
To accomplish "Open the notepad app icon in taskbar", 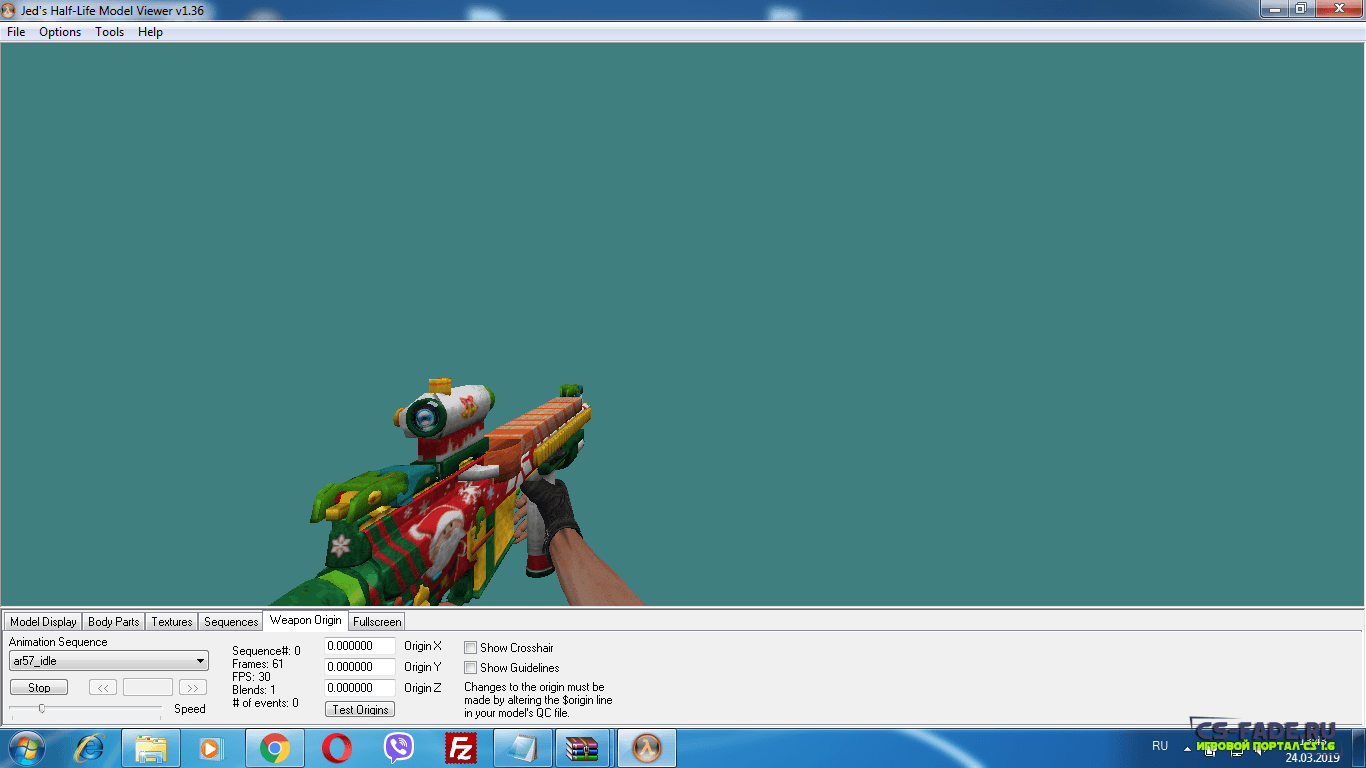I will click(x=523, y=748).
